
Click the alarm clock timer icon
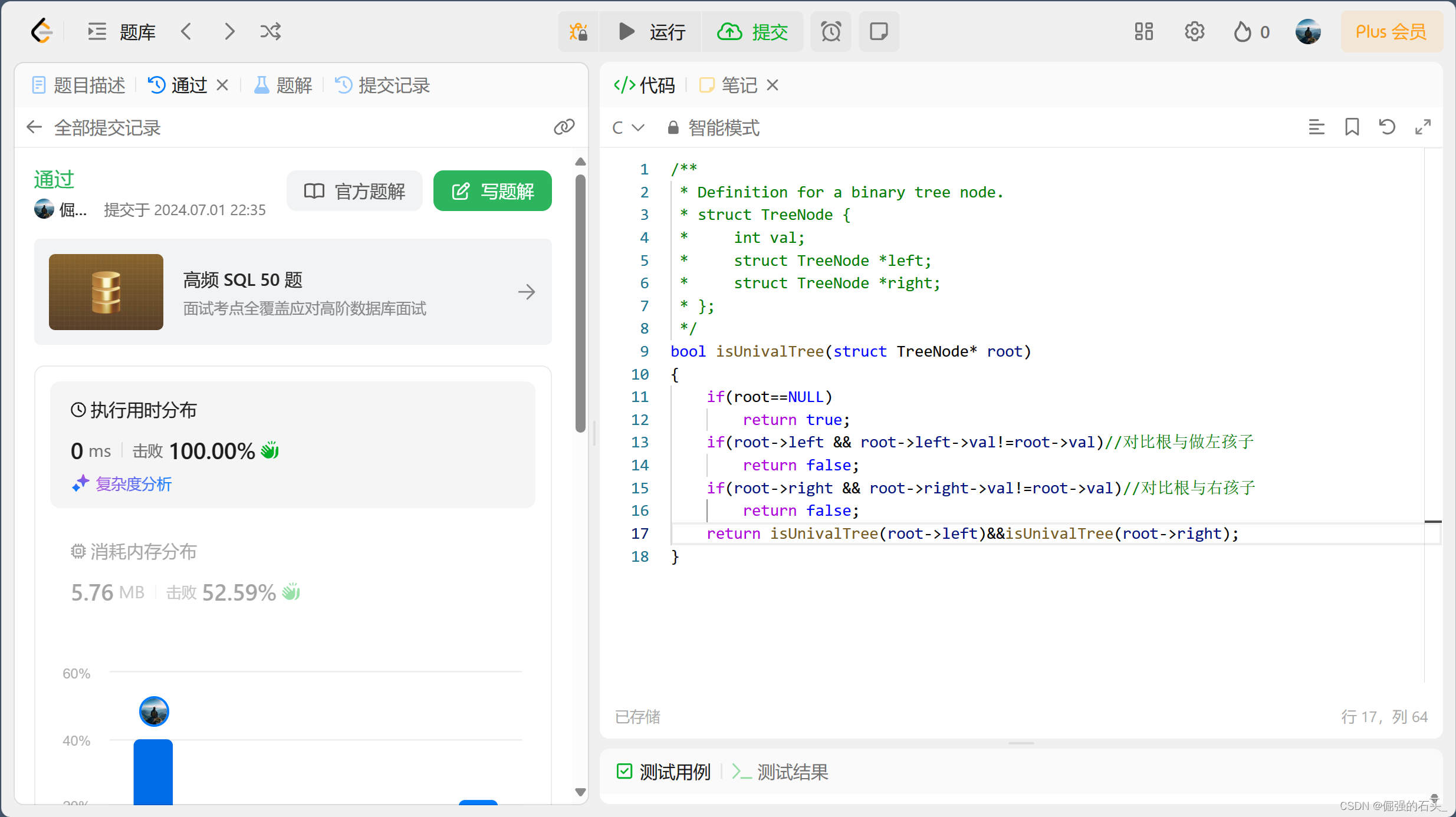coord(831,31)
